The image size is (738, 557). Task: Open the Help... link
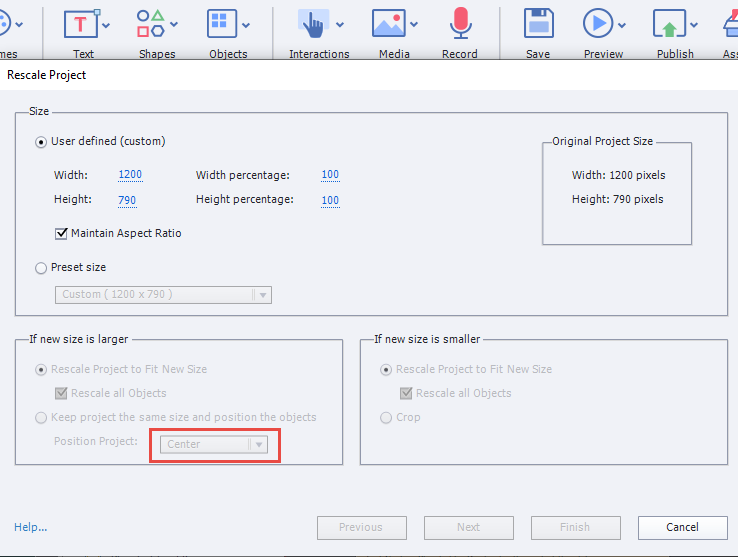pos(30,527)
